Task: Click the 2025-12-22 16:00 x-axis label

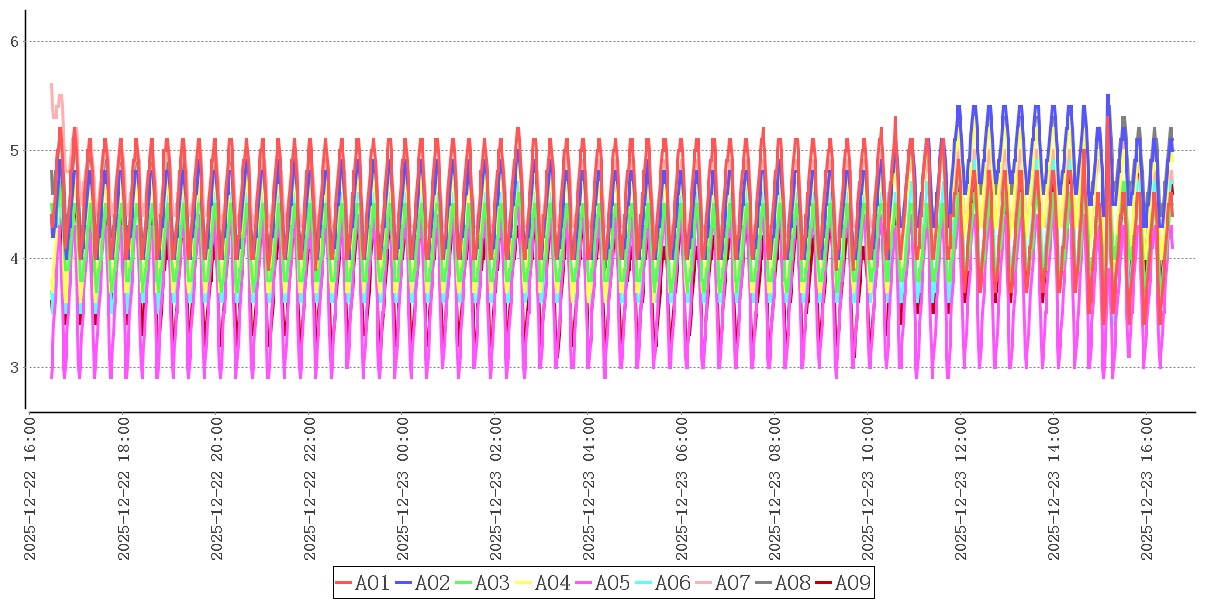Action: (x=31, y=489)
